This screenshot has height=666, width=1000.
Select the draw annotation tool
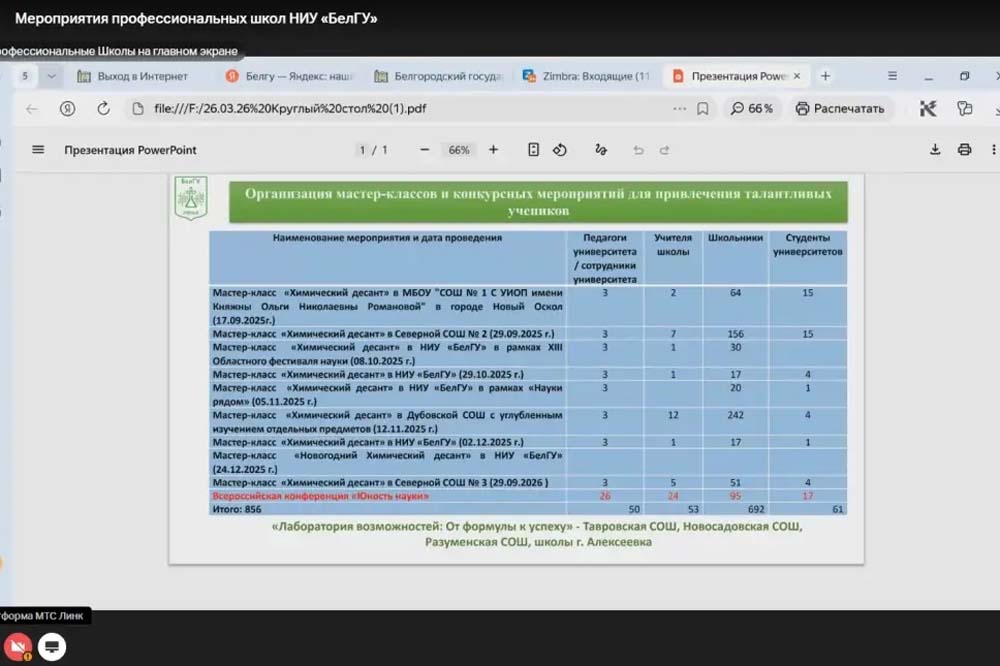coord(600,150)
